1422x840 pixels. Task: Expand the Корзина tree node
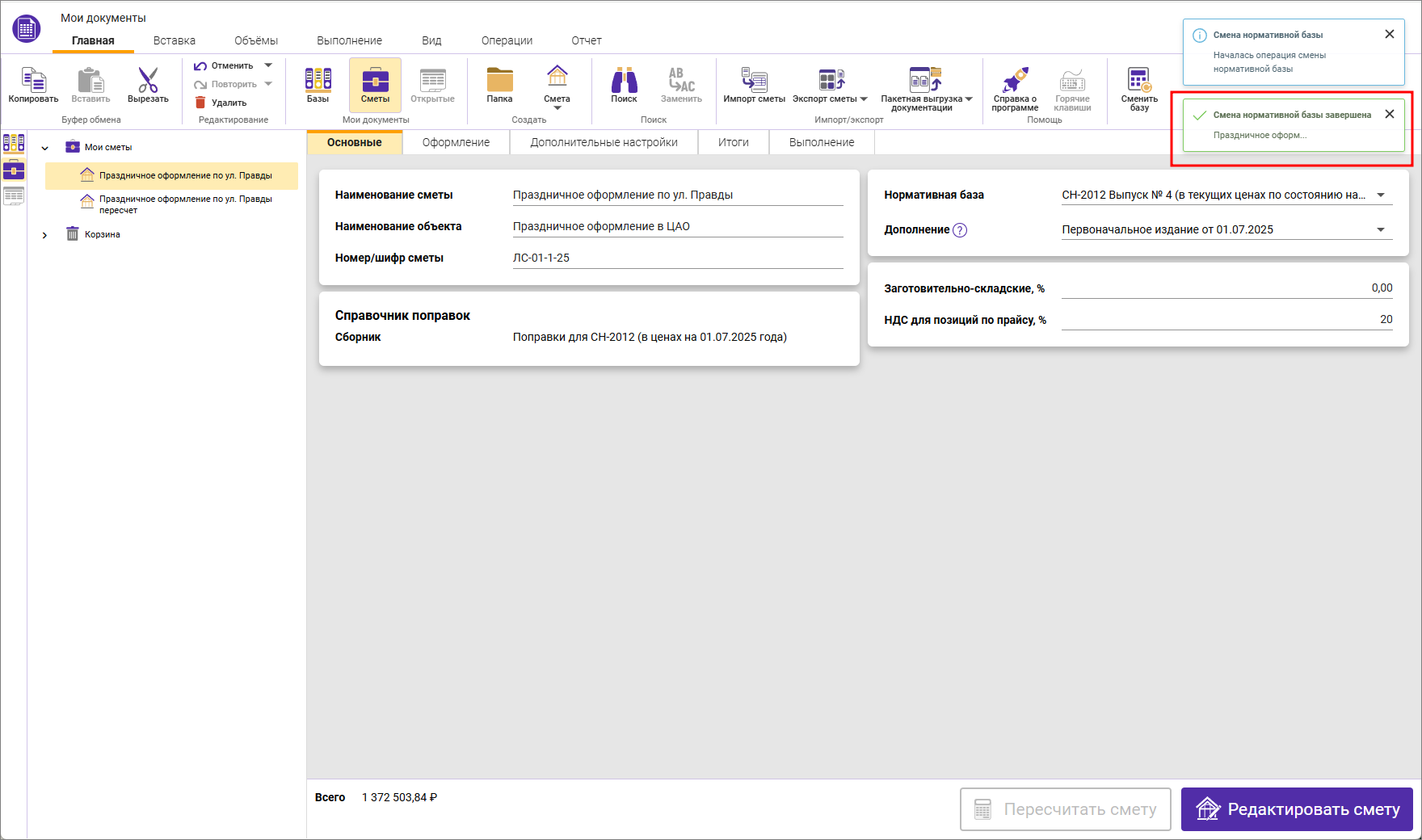point(45,235)
